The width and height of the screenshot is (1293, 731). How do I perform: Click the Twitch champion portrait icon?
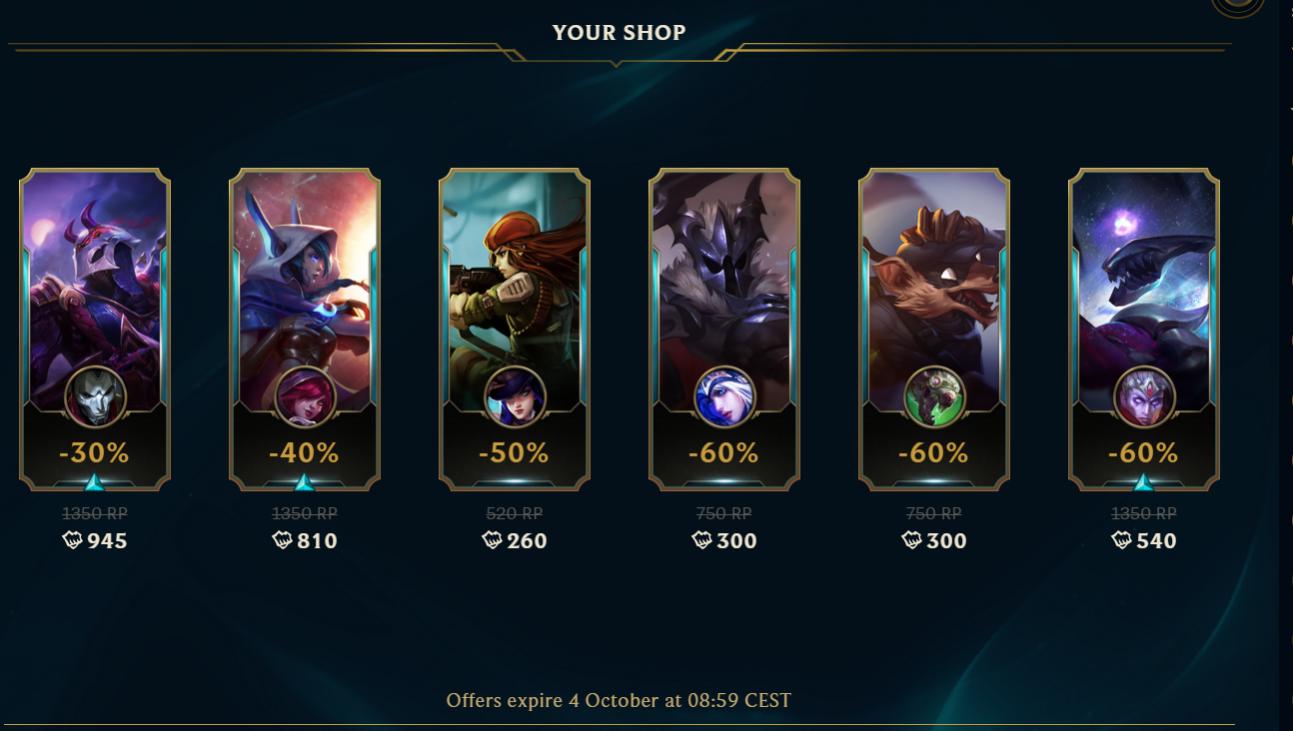[935, 397]
